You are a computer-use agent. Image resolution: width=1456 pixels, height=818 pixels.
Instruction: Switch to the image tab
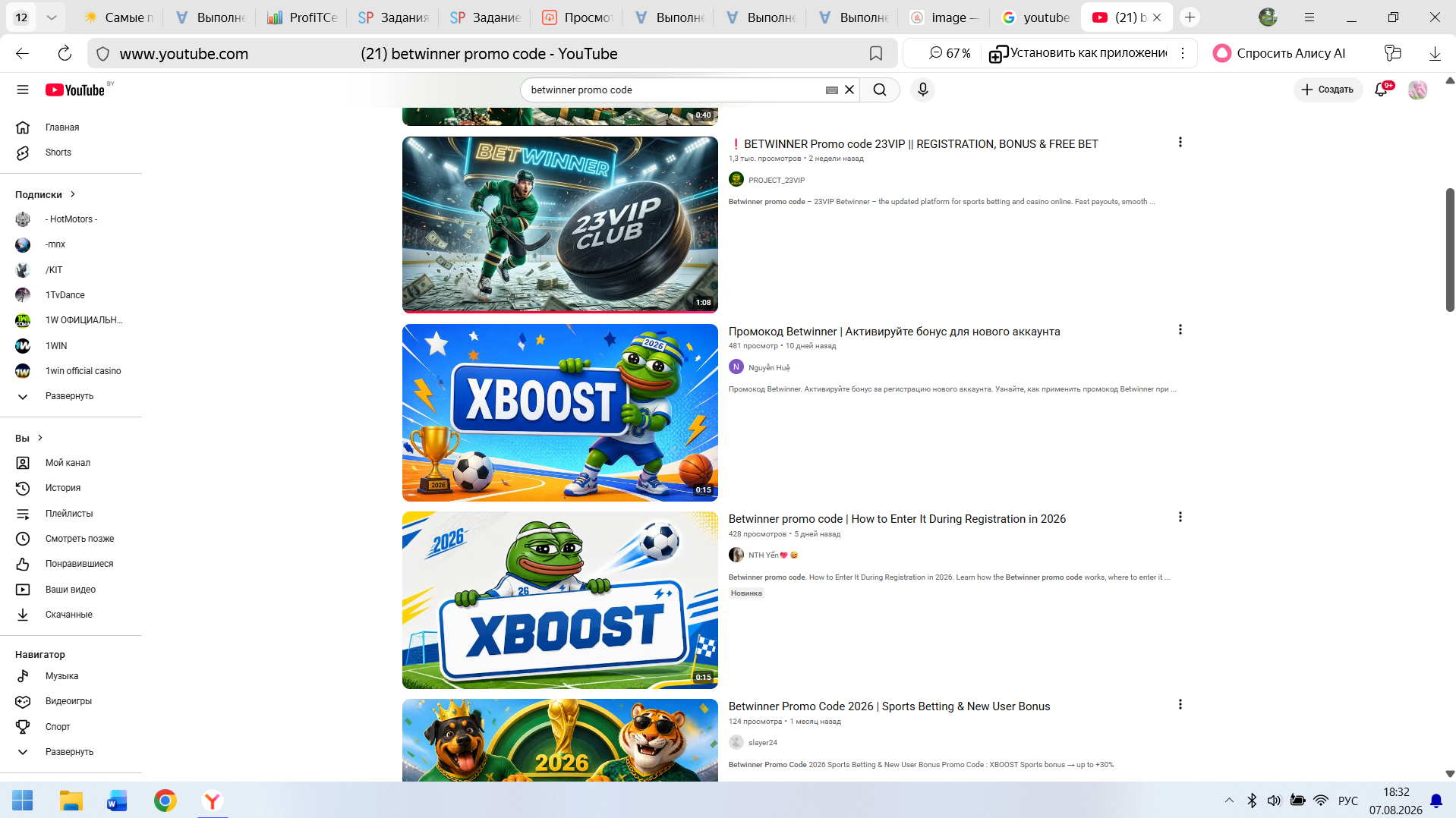(945, 17)
